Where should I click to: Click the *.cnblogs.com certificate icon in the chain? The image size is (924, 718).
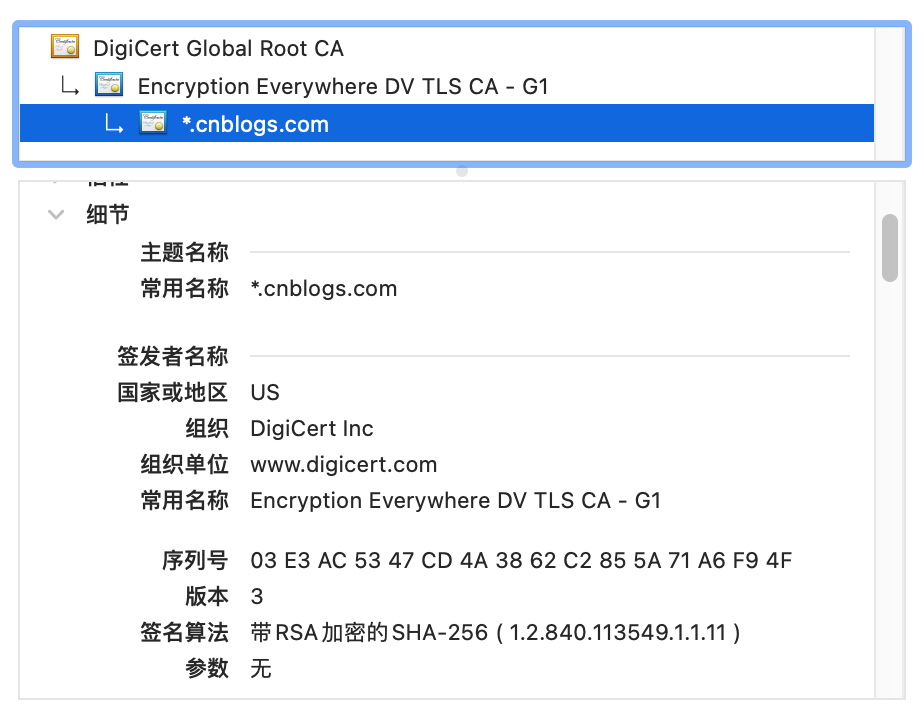tap(153, 124)
